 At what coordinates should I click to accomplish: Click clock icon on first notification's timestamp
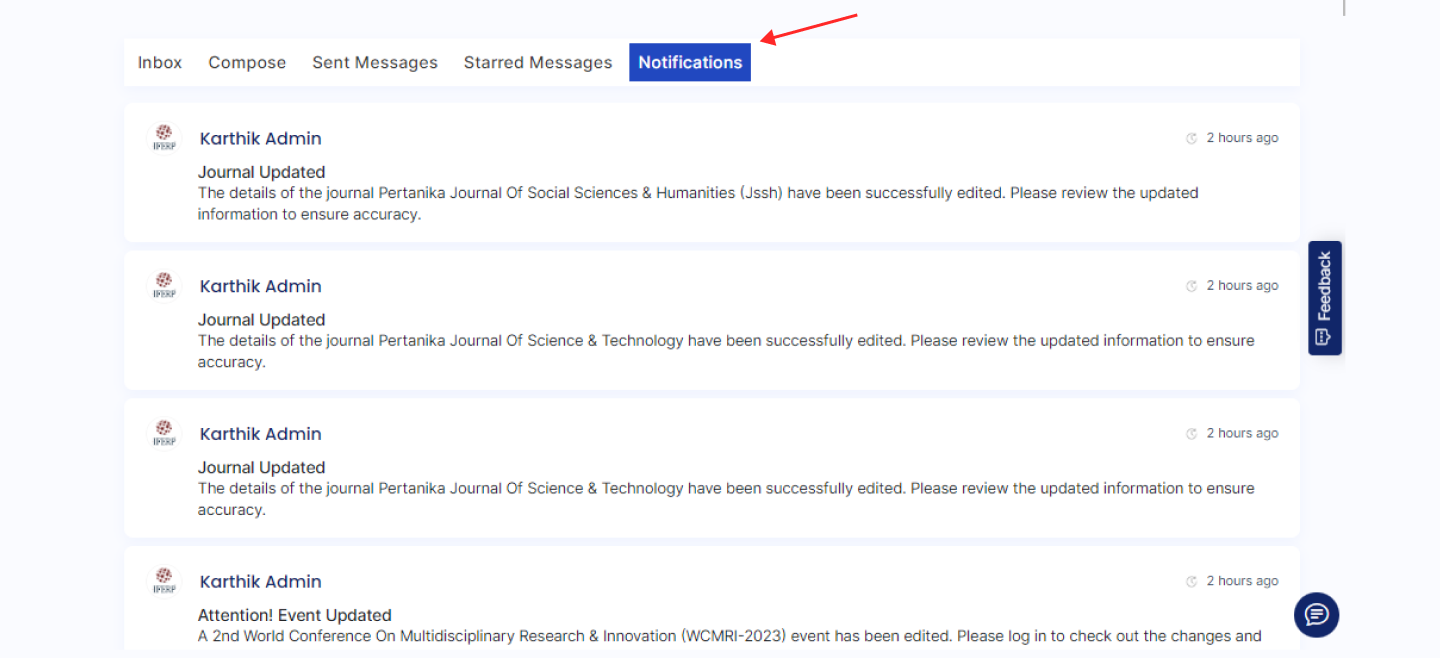[x=1191, y=138]
